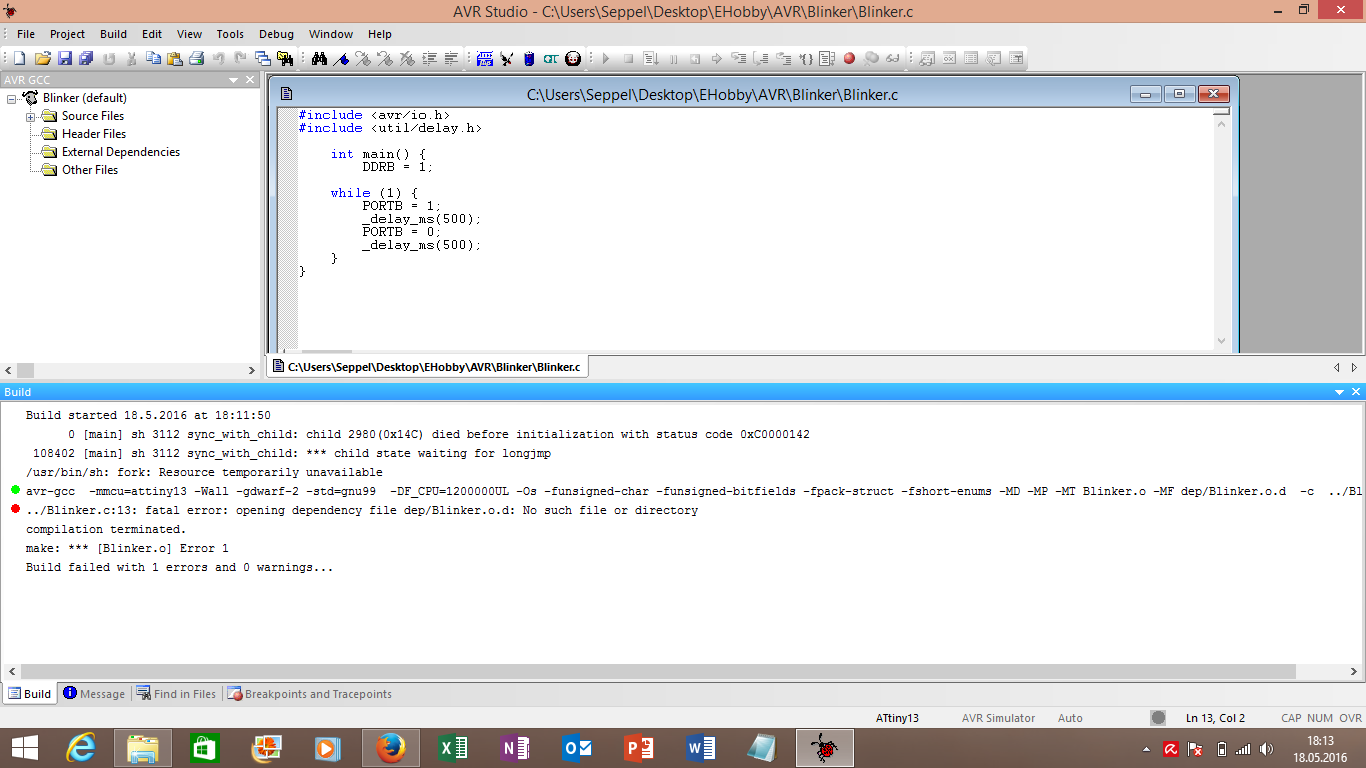Open Firefox from the taskbar

391,748
